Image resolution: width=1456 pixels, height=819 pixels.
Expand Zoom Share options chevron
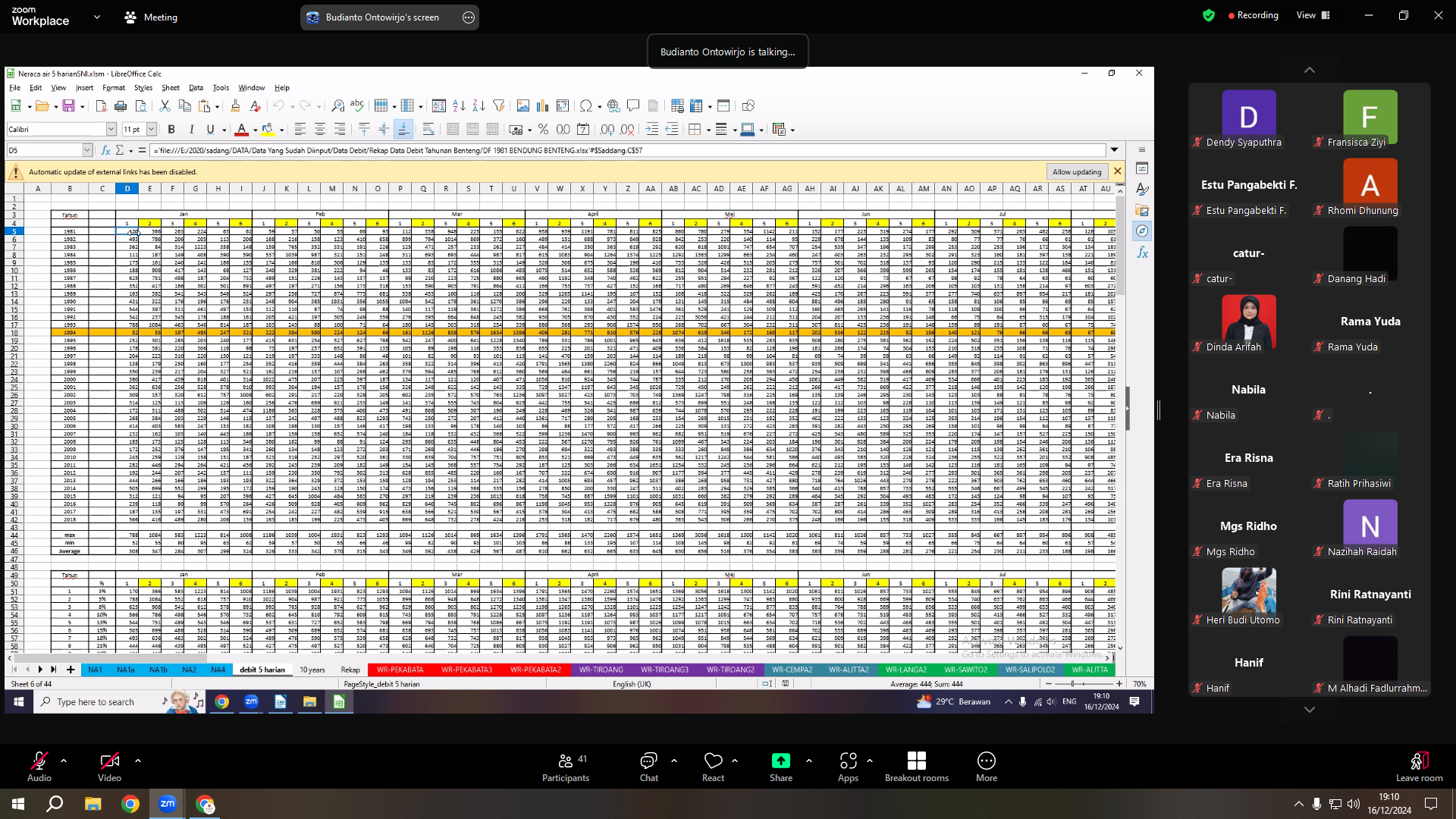click(809, 760)
